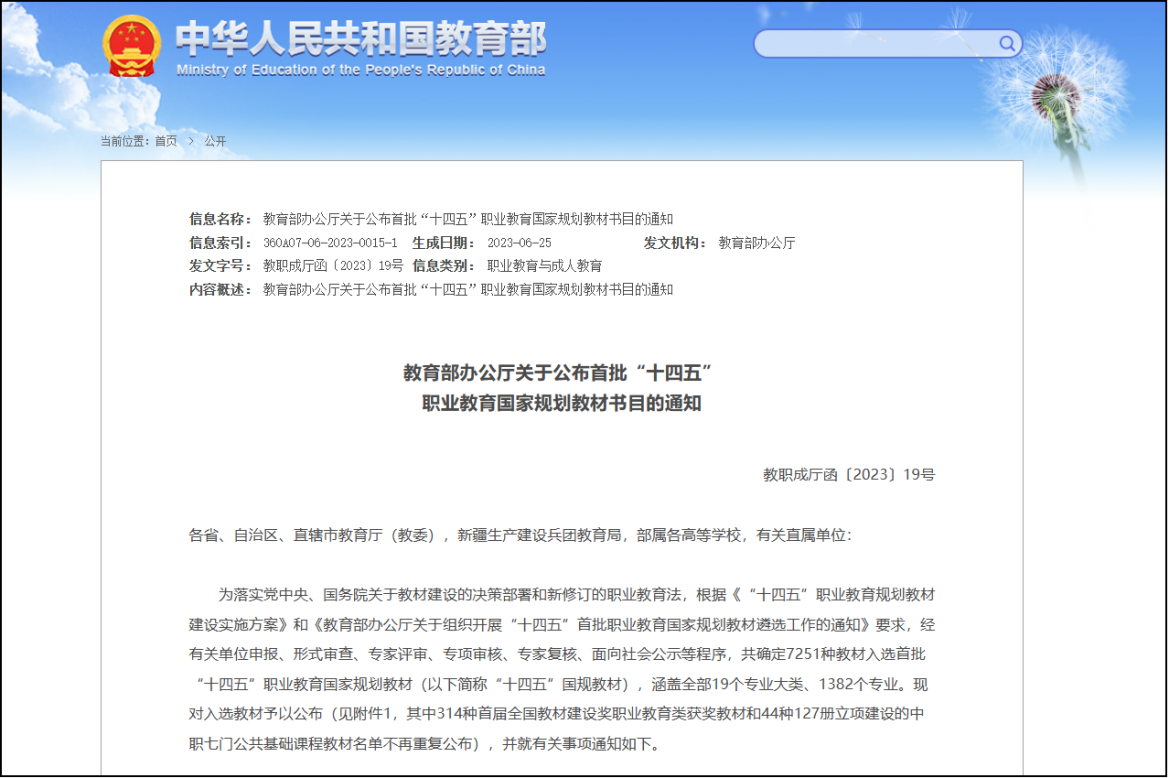Click the 信息名称 value text
The width and height of the screenshot is (1169, 778).
pyautogui.click(x=468, y=219)
